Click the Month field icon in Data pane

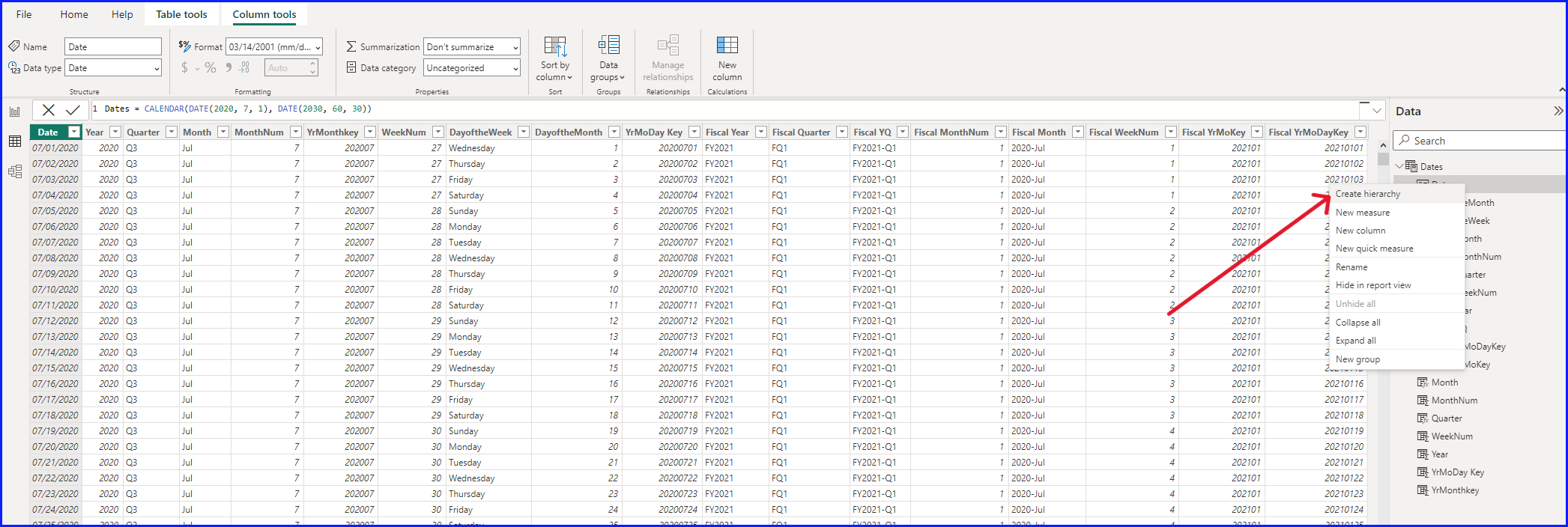tap(1423, 383)
